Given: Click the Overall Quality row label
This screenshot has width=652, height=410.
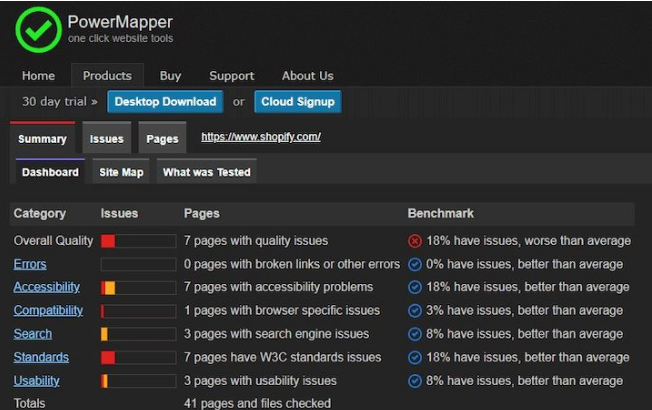Looking at the screenshot, I should tap(53, 241).
